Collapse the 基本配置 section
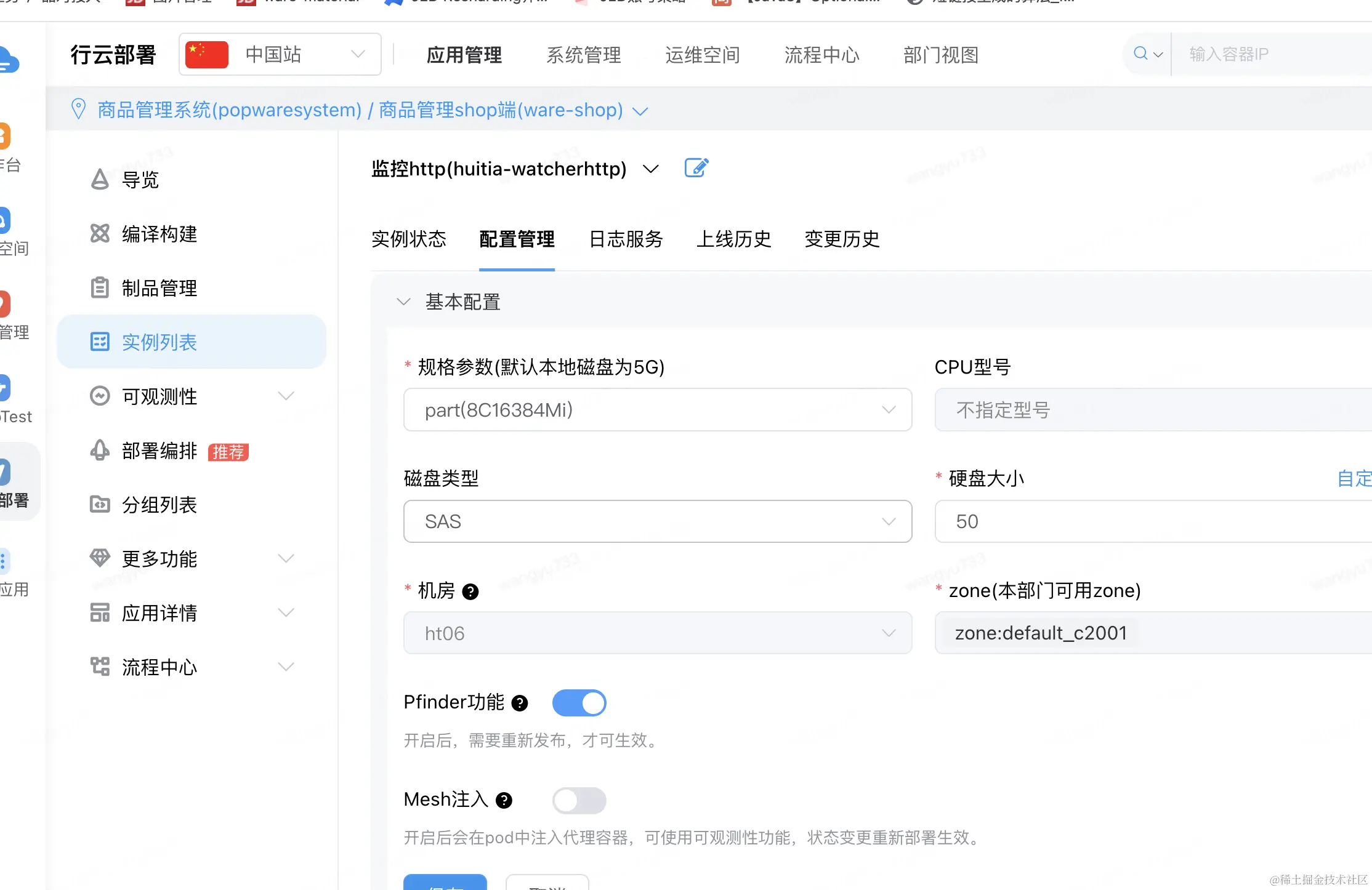The image size is (1372, 890). click(x=403, y=302)
